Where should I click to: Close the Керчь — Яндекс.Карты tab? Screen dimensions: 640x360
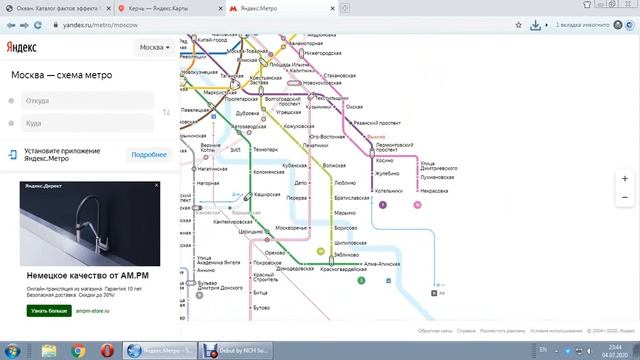(221, 9)
